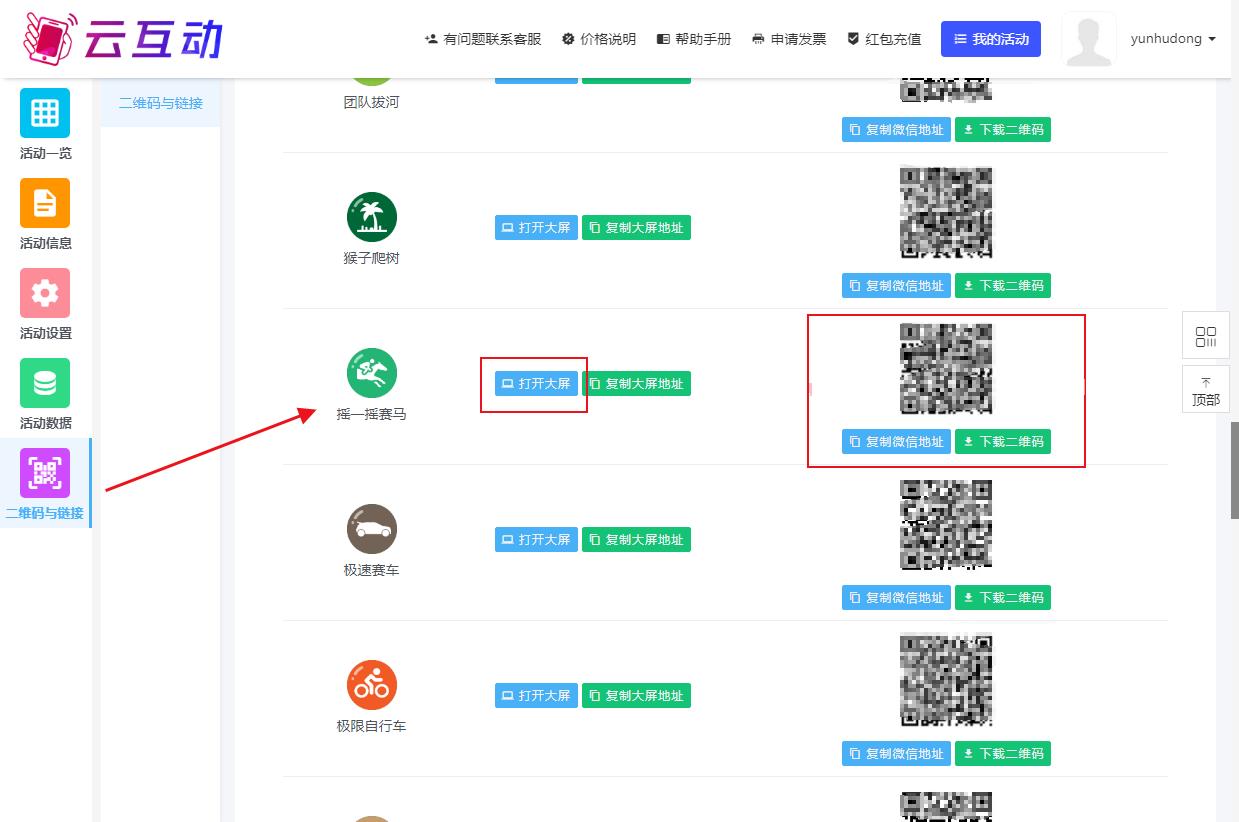1239x822 pixels.
Task: Click 下载二维码 for 极速赛车
Action: pyautogui.click(x=1003, y=598)
